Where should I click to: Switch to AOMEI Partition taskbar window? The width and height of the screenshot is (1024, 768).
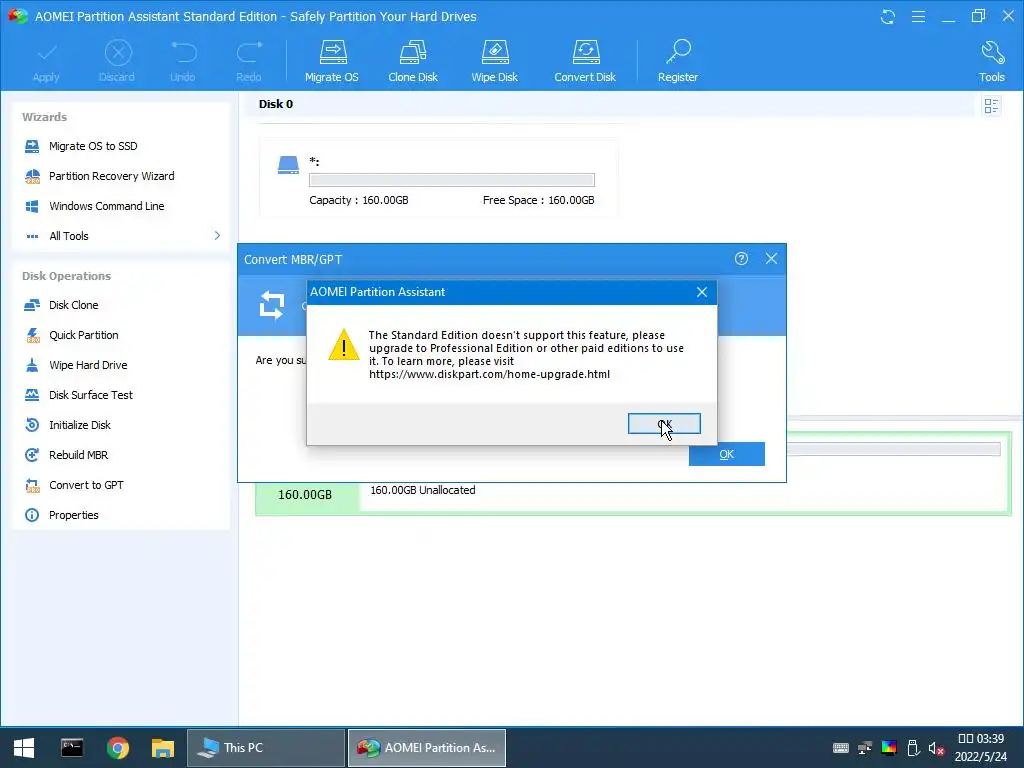(x=426, y=748)
